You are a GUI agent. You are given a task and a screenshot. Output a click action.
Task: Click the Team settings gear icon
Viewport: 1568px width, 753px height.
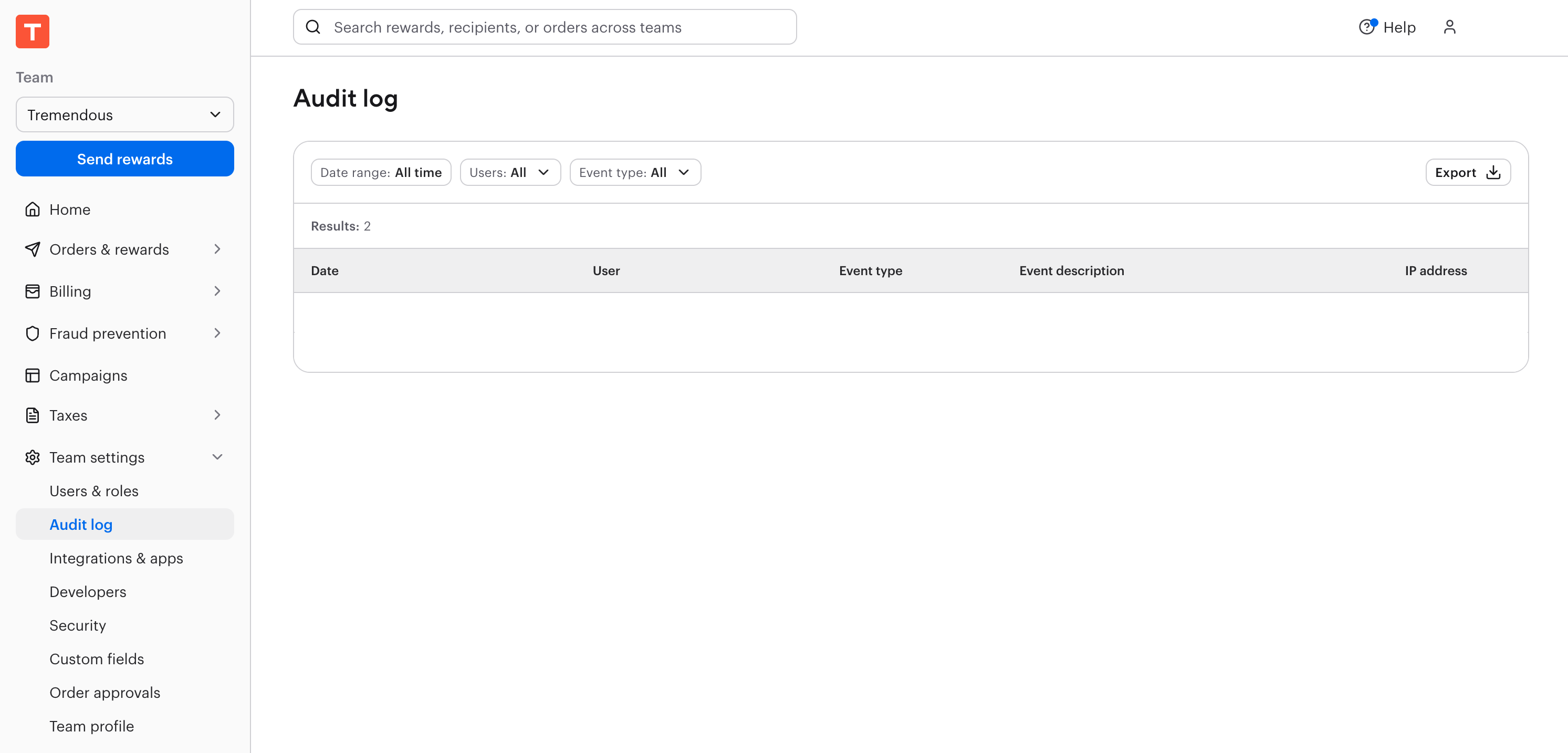tap(32, 457)
